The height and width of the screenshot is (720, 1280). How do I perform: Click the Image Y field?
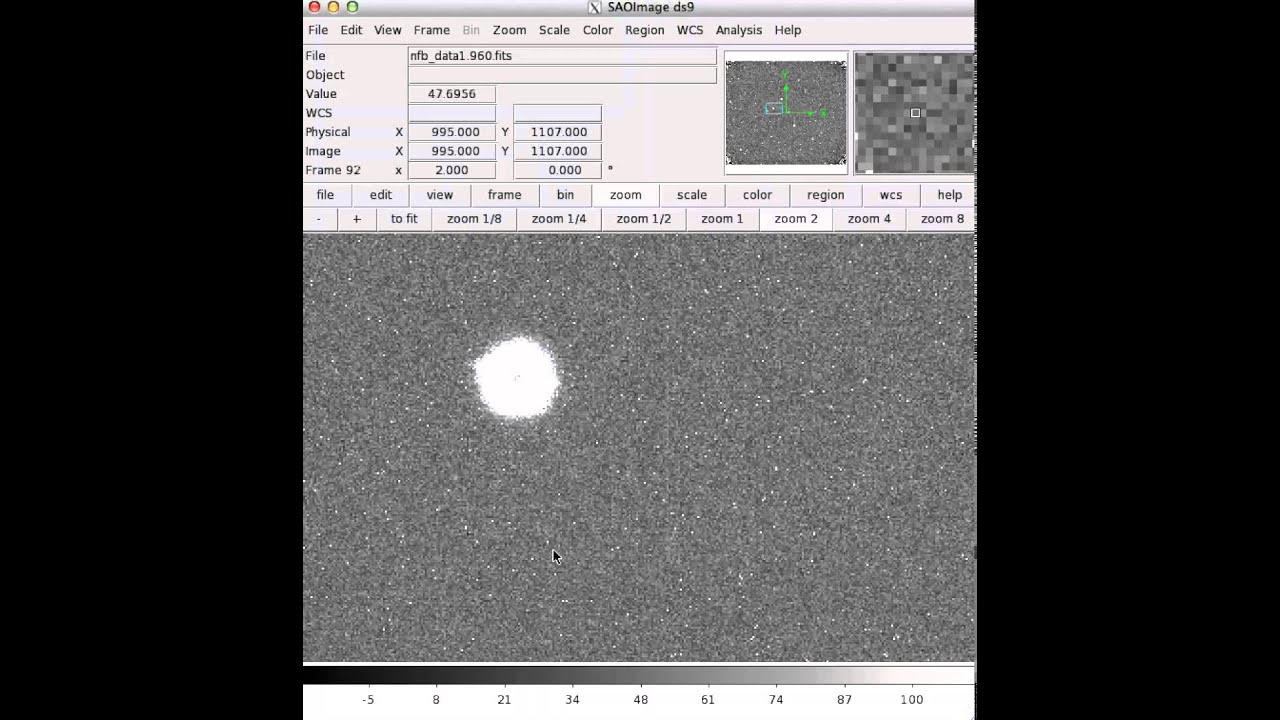[558, 151]
